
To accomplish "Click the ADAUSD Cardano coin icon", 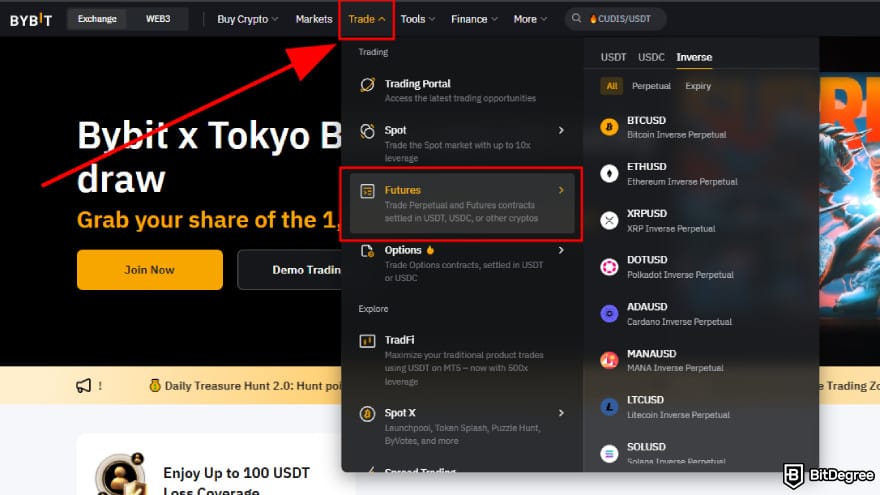I will coord(609,313).
